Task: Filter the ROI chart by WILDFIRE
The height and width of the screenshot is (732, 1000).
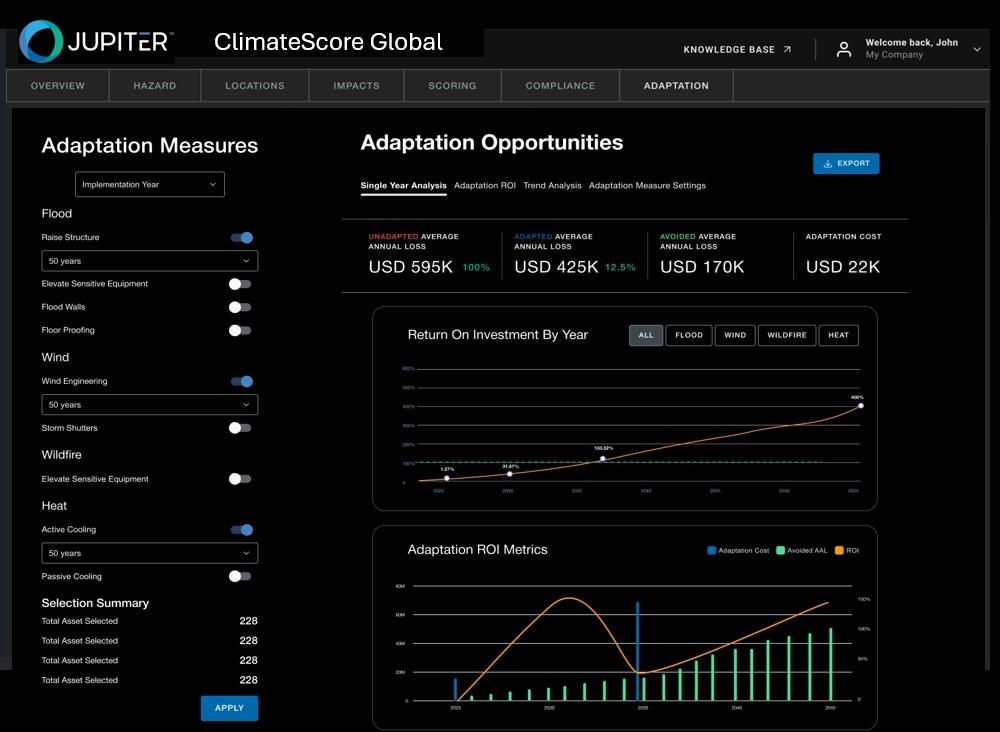Action: click(789, 335)
